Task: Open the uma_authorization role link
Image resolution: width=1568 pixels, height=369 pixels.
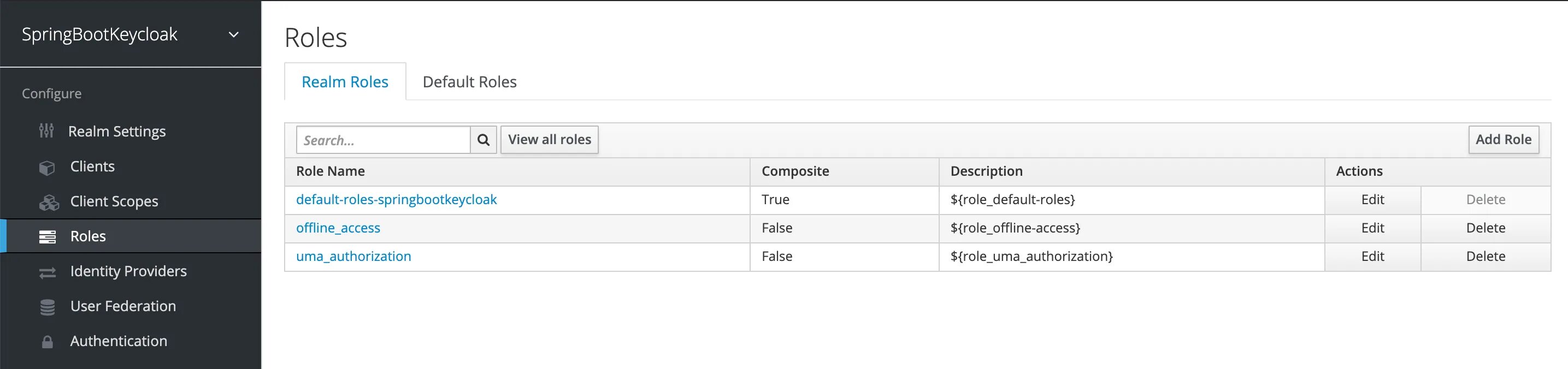Action: tap(353, 257)
